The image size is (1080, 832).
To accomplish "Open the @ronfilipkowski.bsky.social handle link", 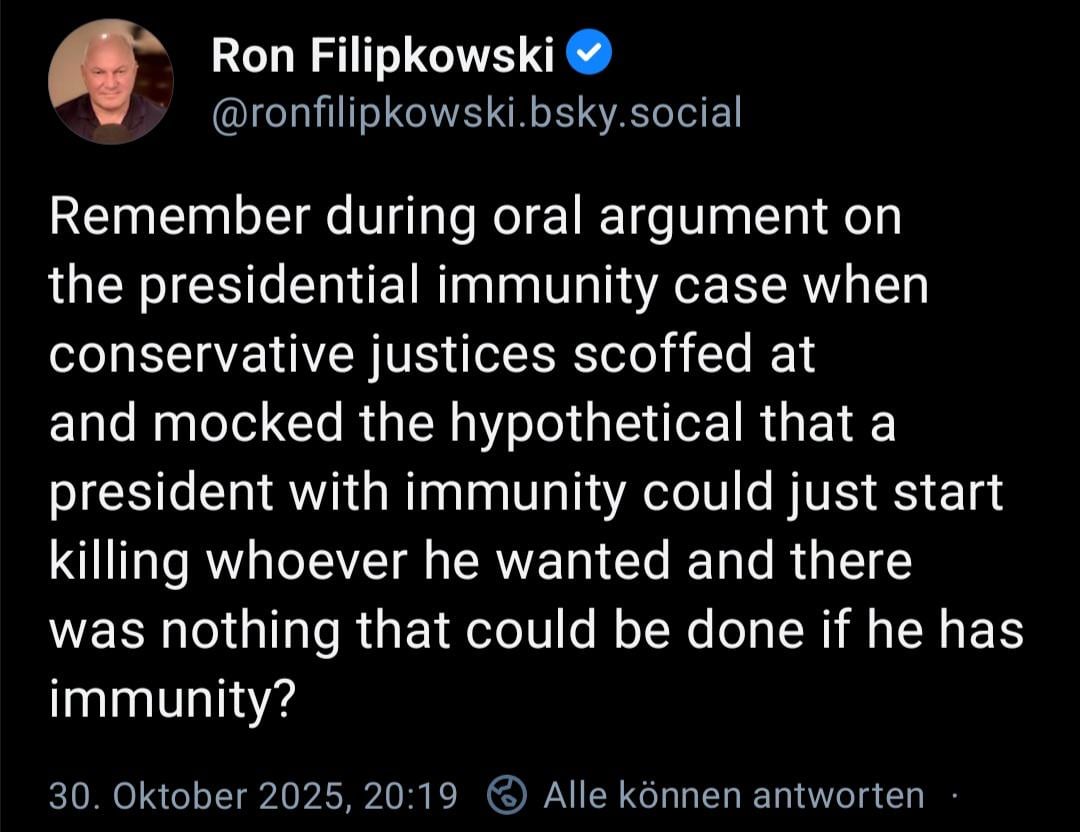I will 476,113.
